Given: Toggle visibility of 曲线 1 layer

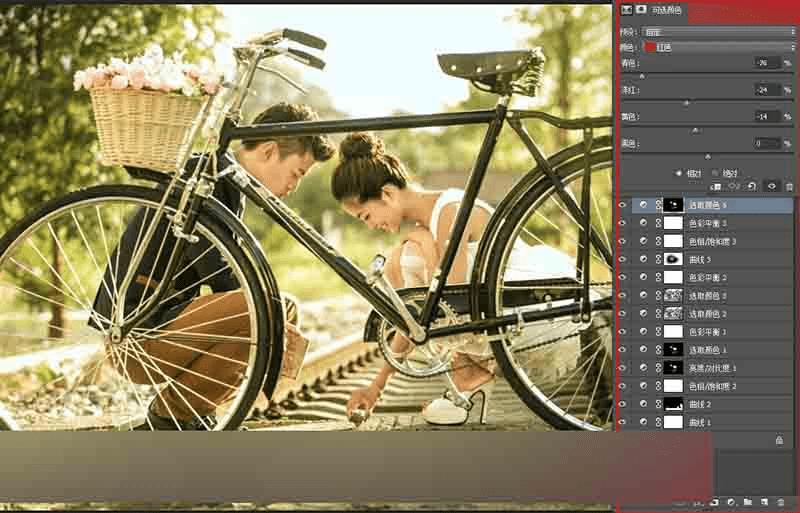Looking at the screenshot, I should (x=622, y=422).
